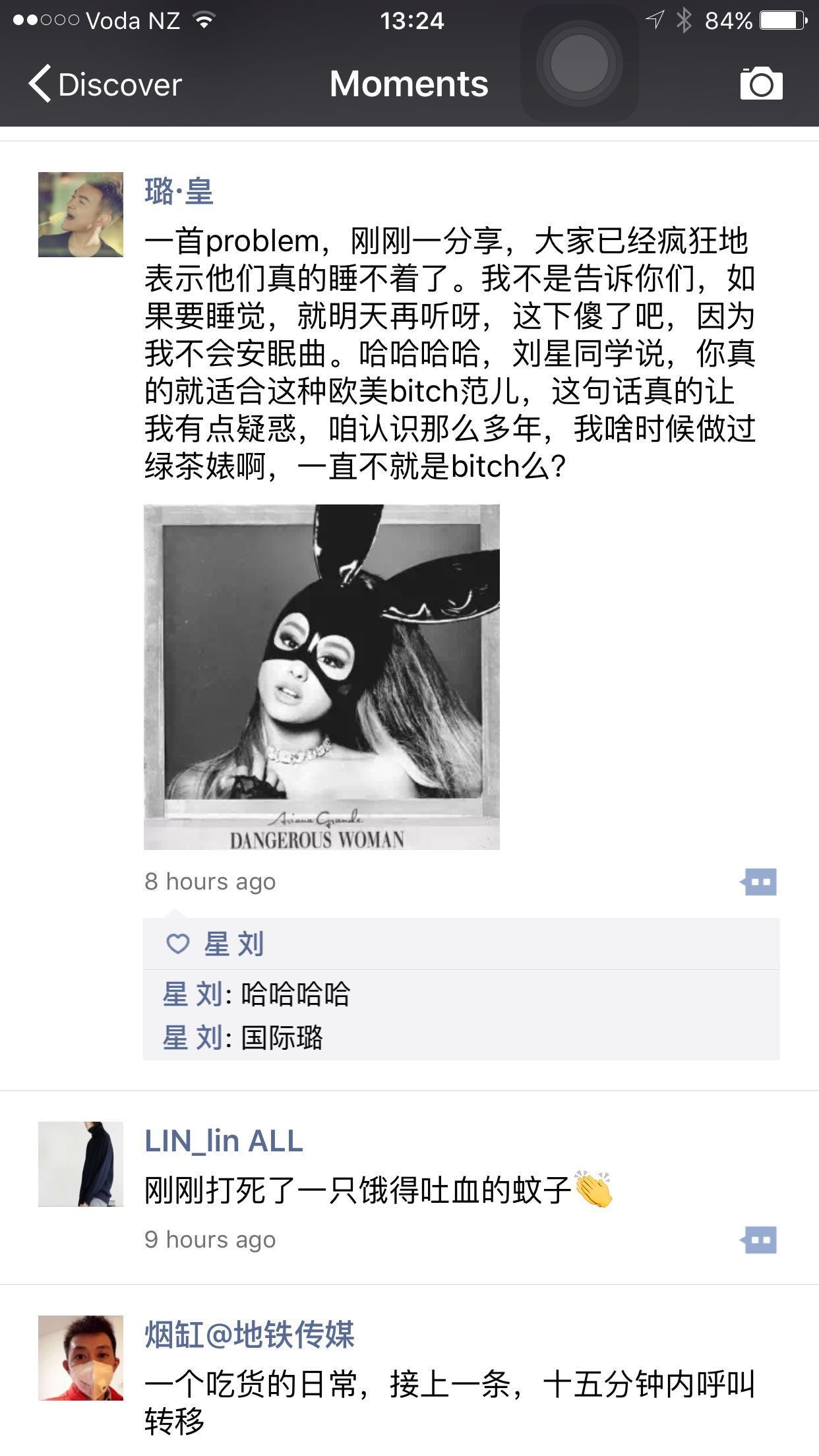The width and height of the screenshot is (819, 1456).
Task: Tap the heart like icon beside 星 刘
Action: pos(178,944)
